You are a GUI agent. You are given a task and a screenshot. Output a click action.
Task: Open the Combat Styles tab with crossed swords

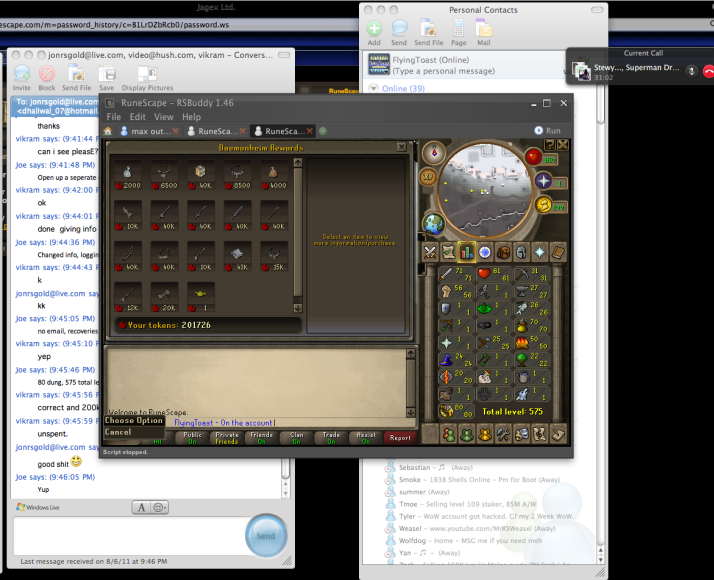coord(429,252)
